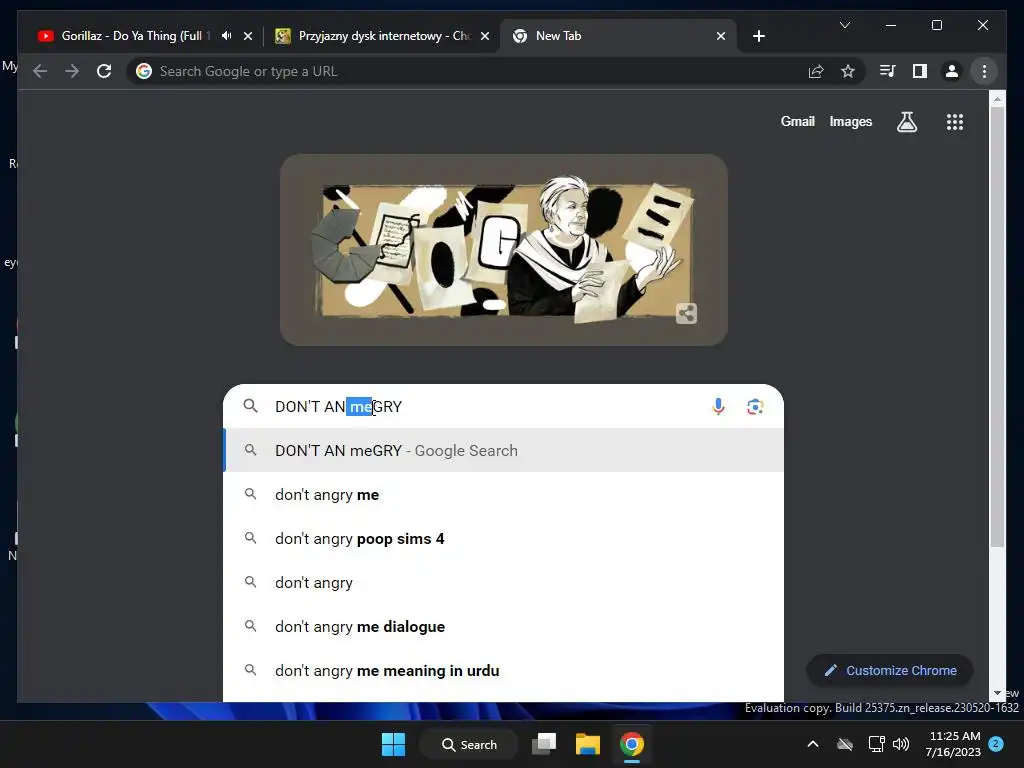Choose 'don't angry me meaning in urdu'
Image resolution: width=1024 pixels, height=768 pixels.
[x=504, y=670]
